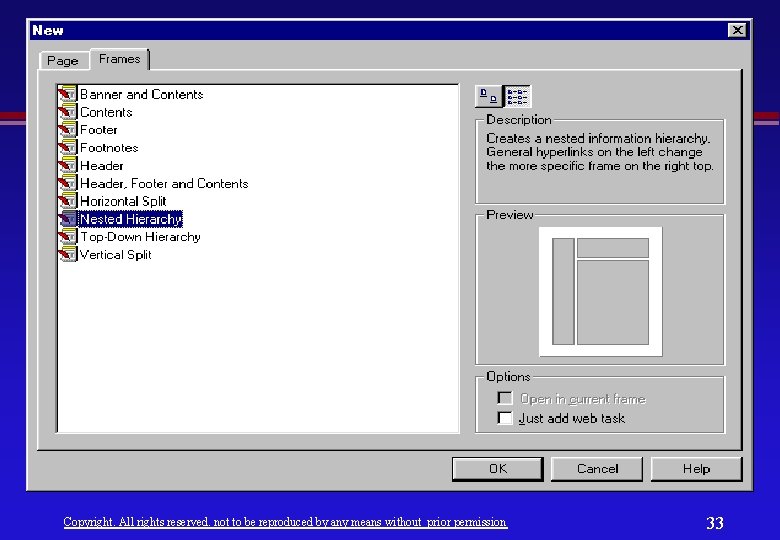This screenshot has height=540, width=780.
Task: Choose the Vertical Split template
Action: click(115, 255)
